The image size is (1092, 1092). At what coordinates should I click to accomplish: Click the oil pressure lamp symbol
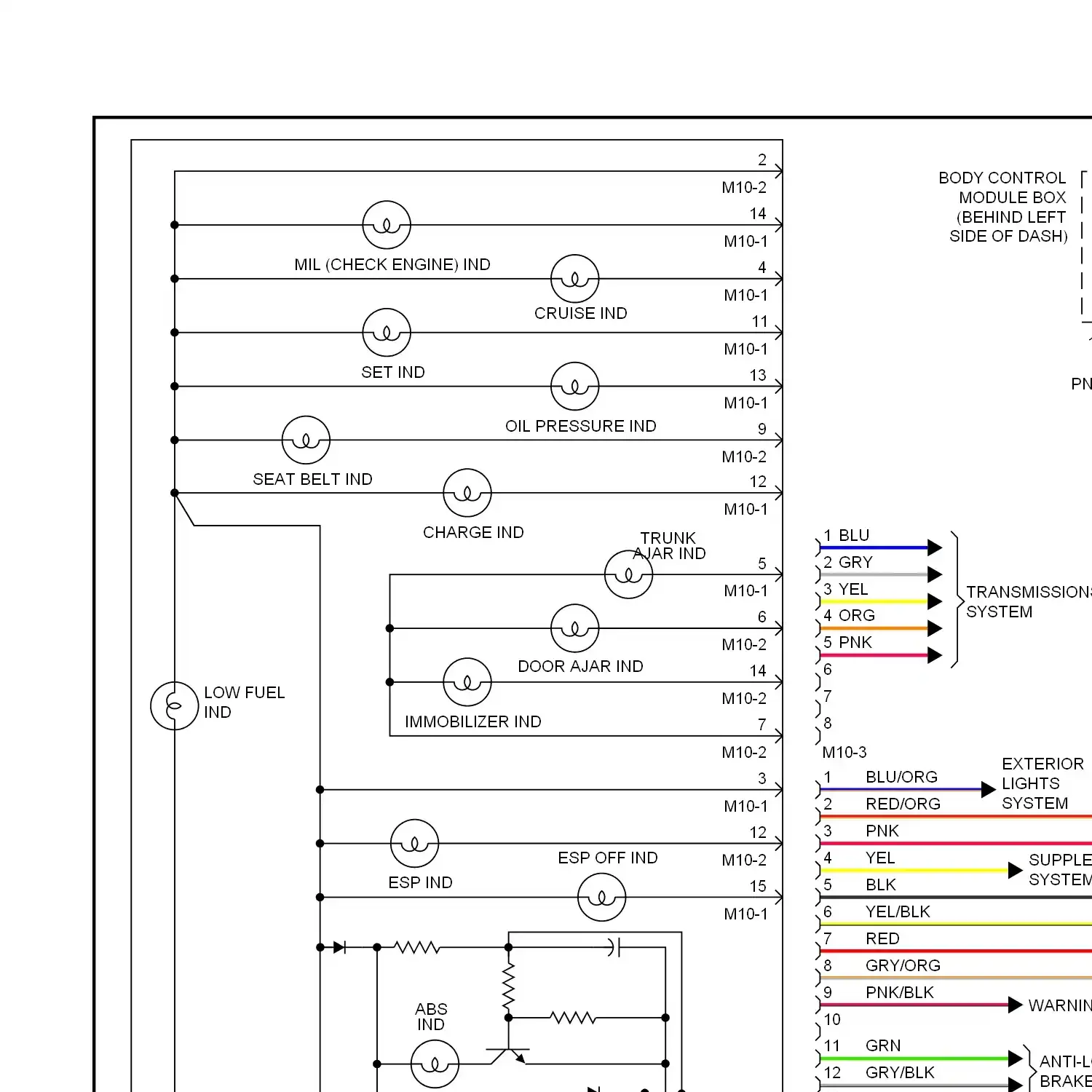tap(575, 387)
